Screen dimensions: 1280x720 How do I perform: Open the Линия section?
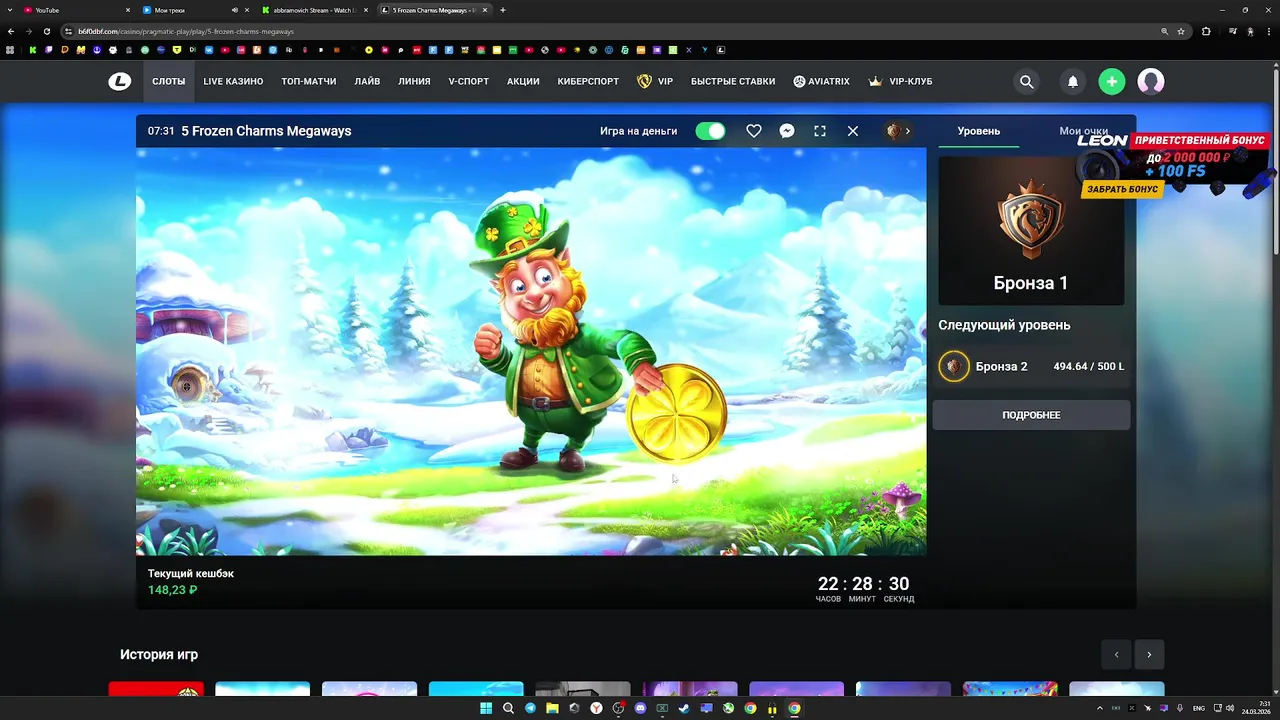tap(414, 81)
